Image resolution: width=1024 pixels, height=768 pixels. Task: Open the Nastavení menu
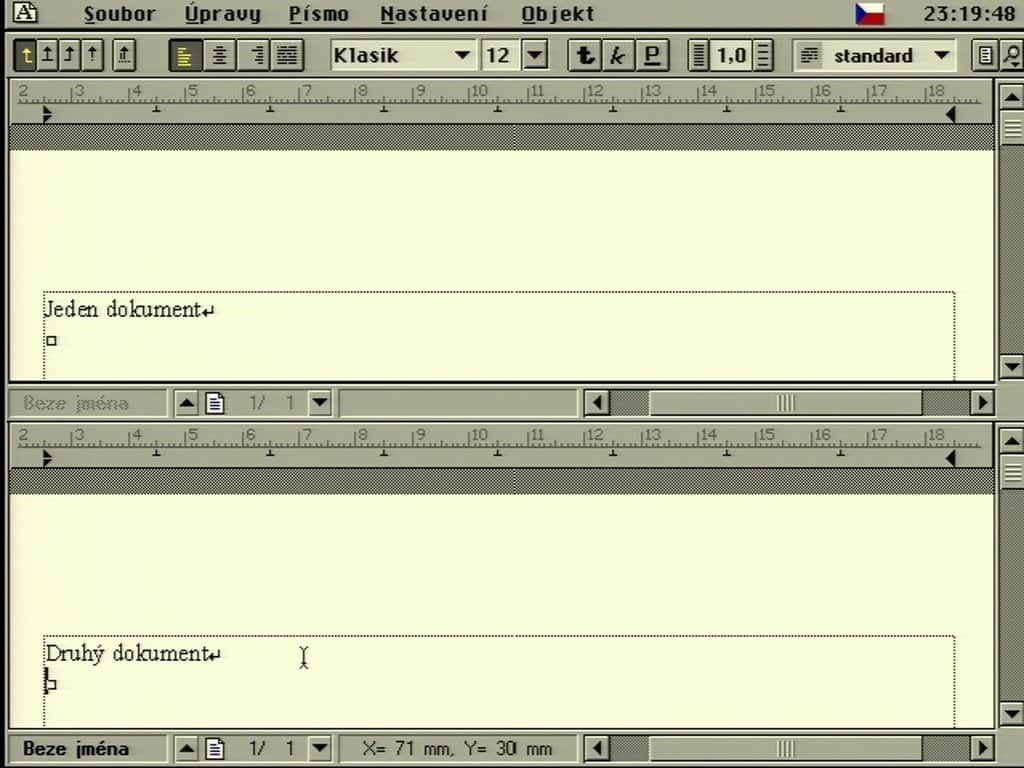[434, 14]
